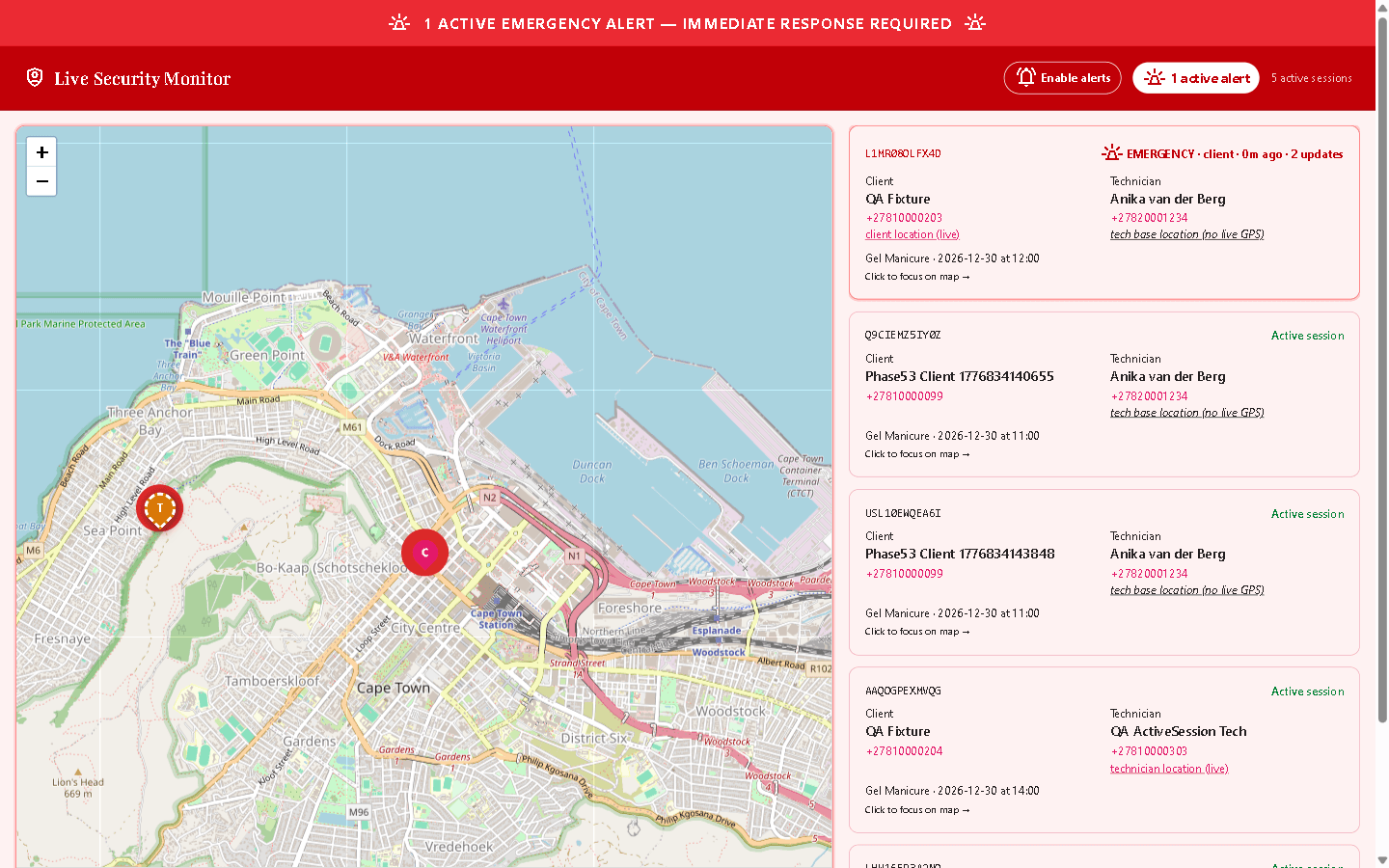Click session ID USL10EWQEA6I
Viewport: 1389px width, 868px height.
pyautogui.click(x=903, y=513)
